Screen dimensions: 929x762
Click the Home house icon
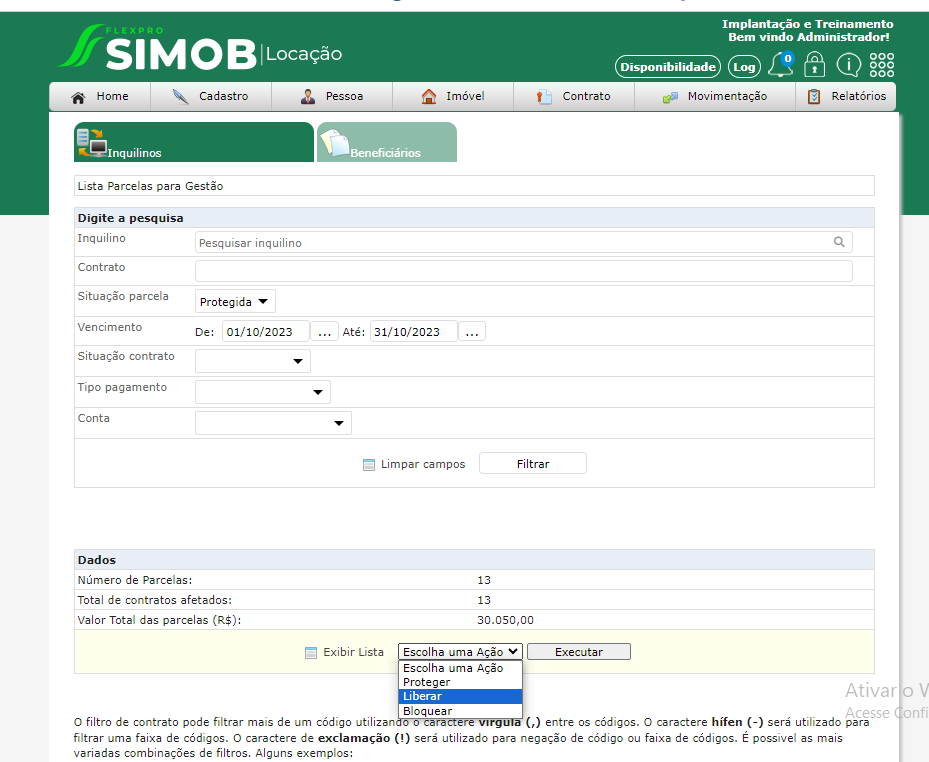point(78,97)
